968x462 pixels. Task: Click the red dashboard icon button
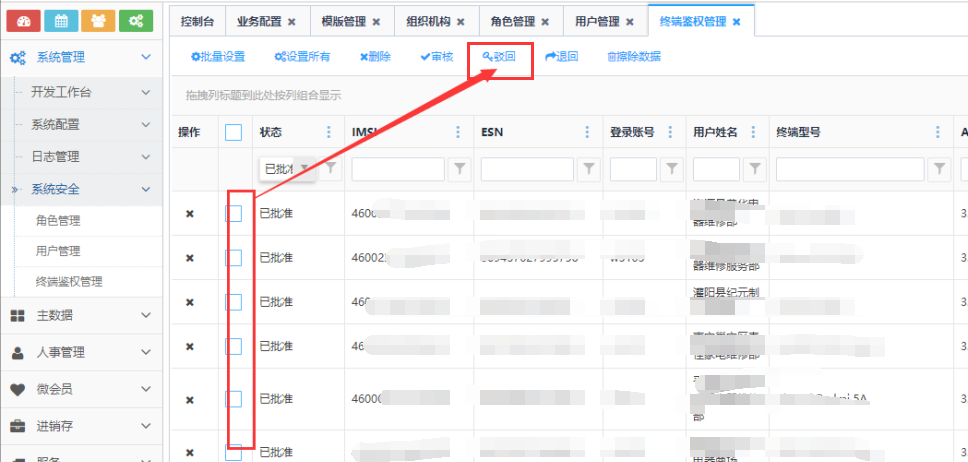click(x=22, y=20)
